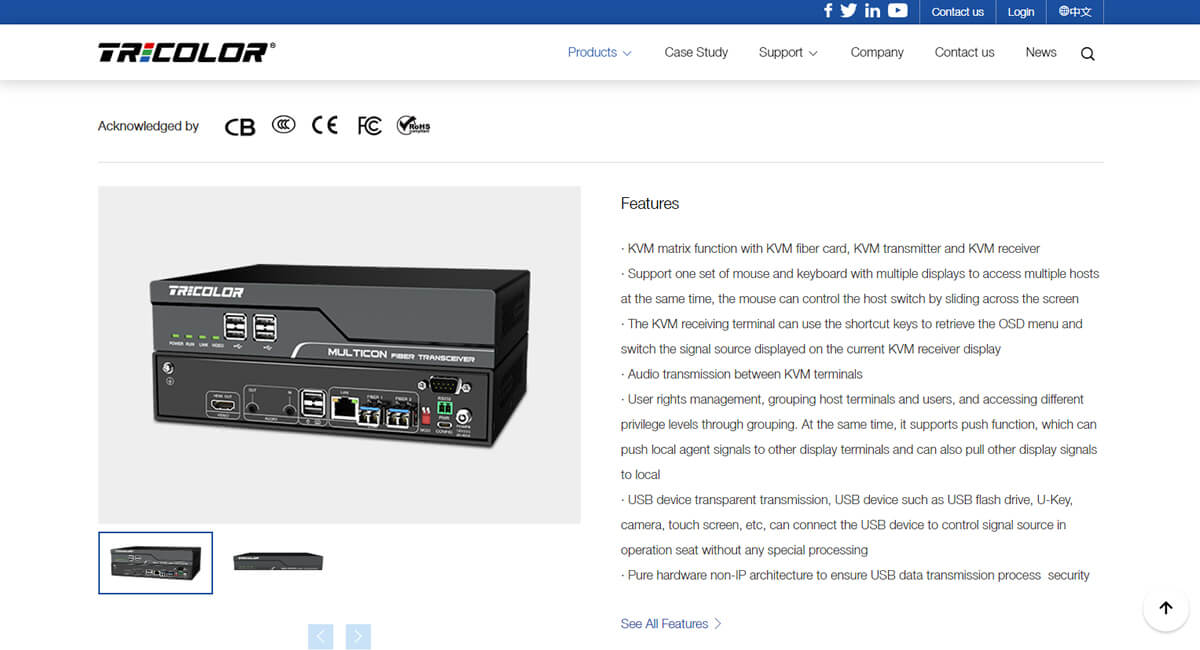The image size is (1200, 650).
Task: Expand the Products dropdown menu
Action: point(599,53)
